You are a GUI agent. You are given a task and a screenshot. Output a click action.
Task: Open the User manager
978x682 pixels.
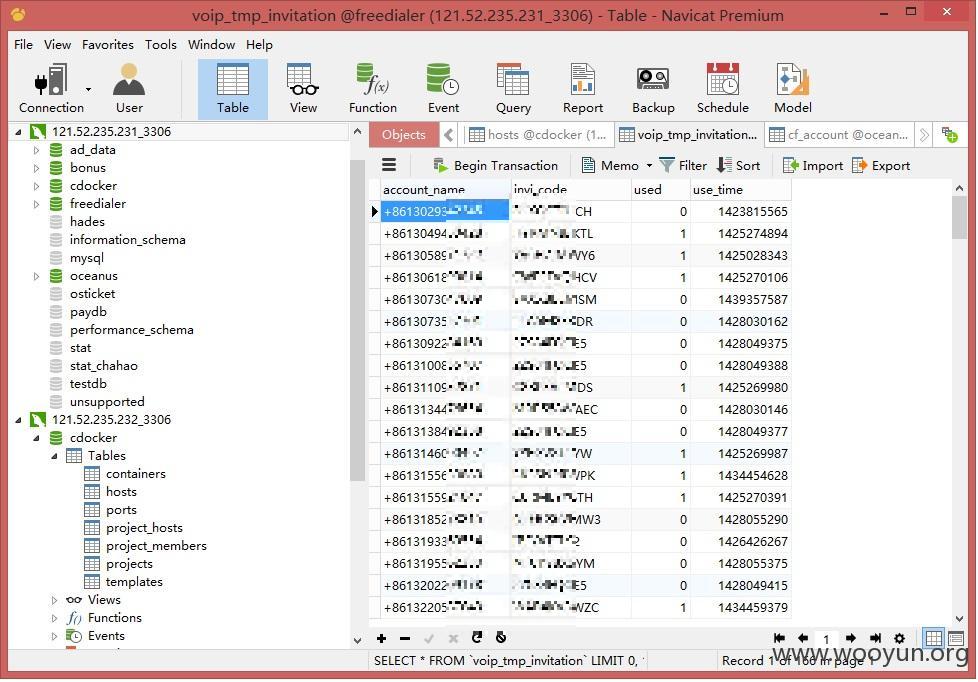tap(129, 89)
